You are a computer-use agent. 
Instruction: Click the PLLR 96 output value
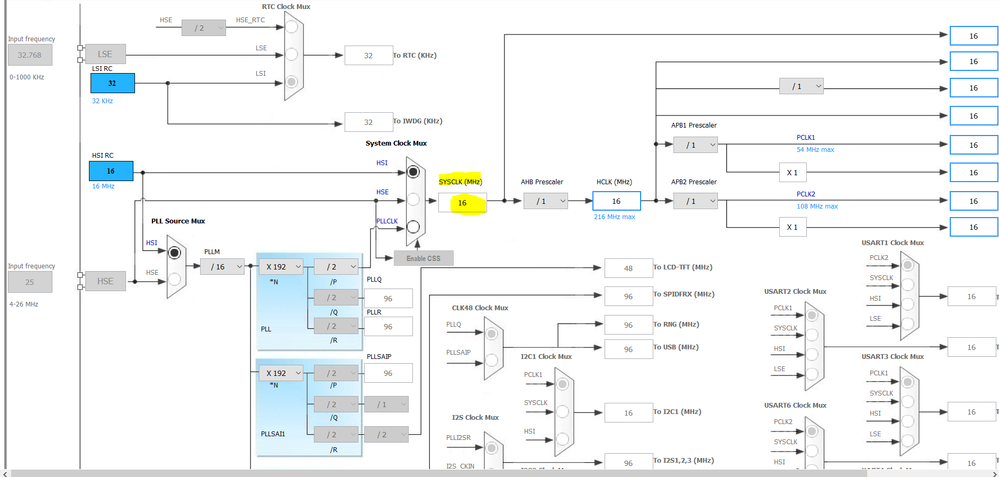(388, 327)
